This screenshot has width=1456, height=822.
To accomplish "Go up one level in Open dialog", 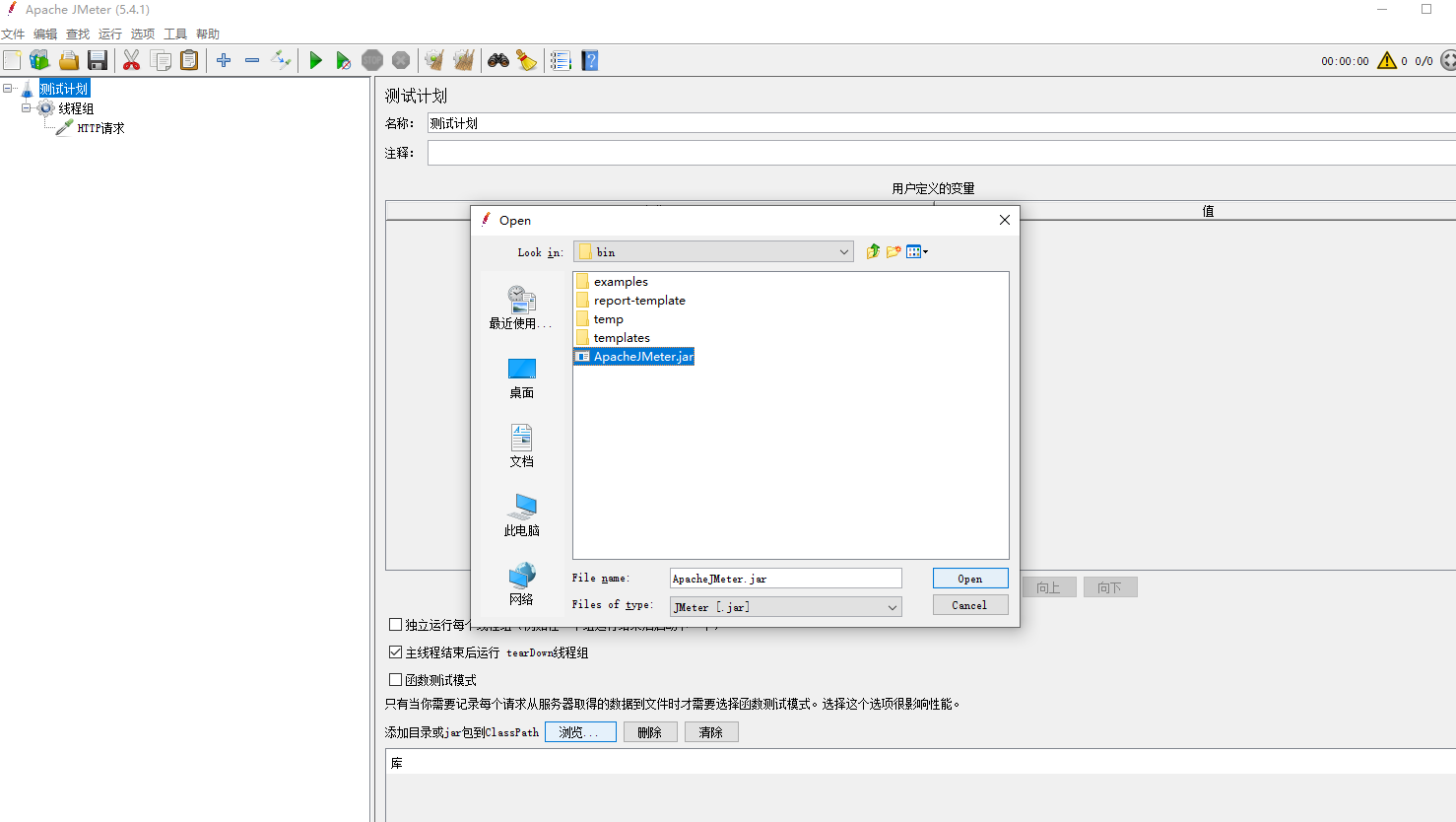I will point(873,252).
